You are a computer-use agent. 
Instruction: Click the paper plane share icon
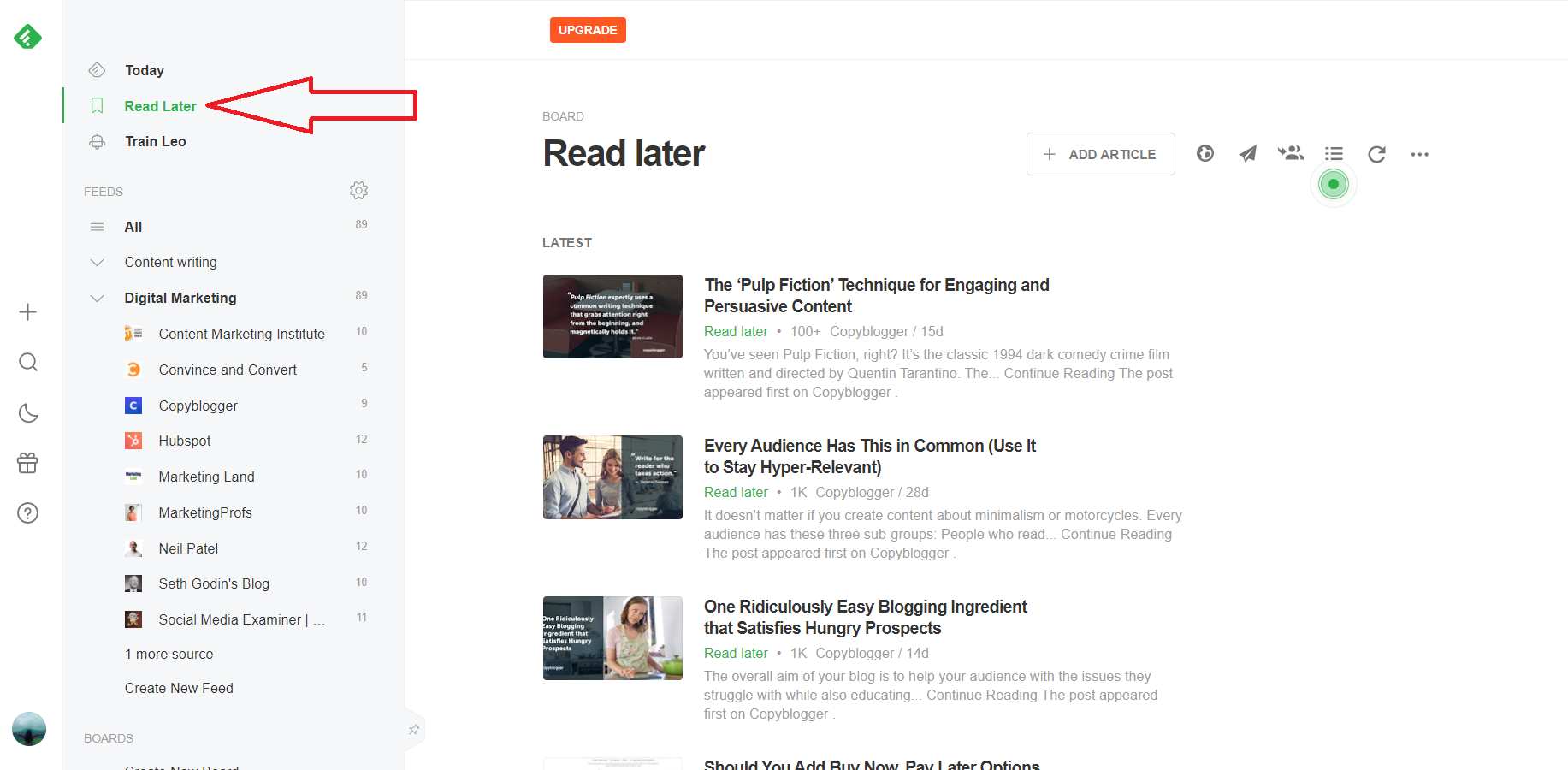click(x=1248, y=154)
